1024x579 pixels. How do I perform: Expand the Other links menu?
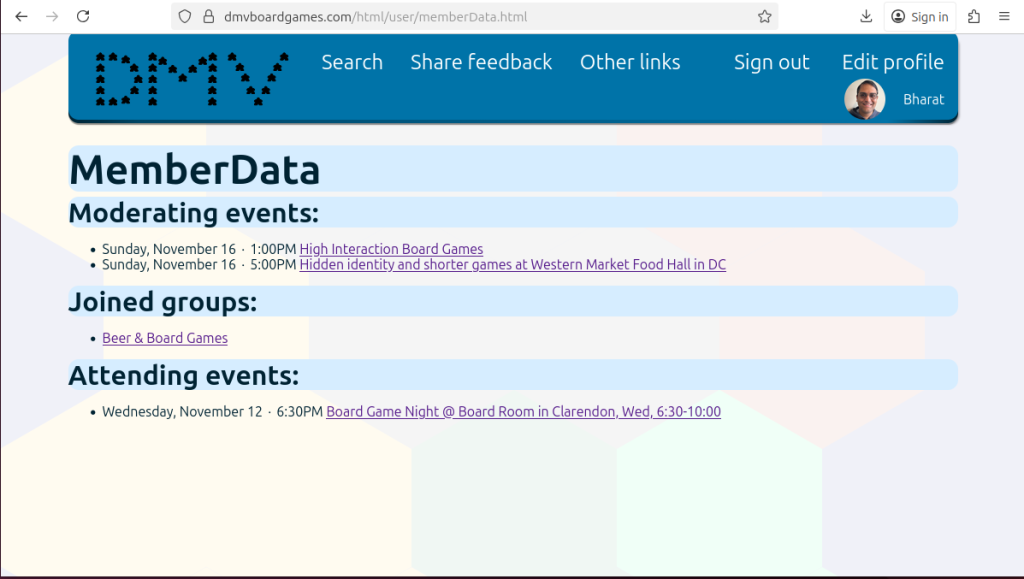(x=630, y=62)
